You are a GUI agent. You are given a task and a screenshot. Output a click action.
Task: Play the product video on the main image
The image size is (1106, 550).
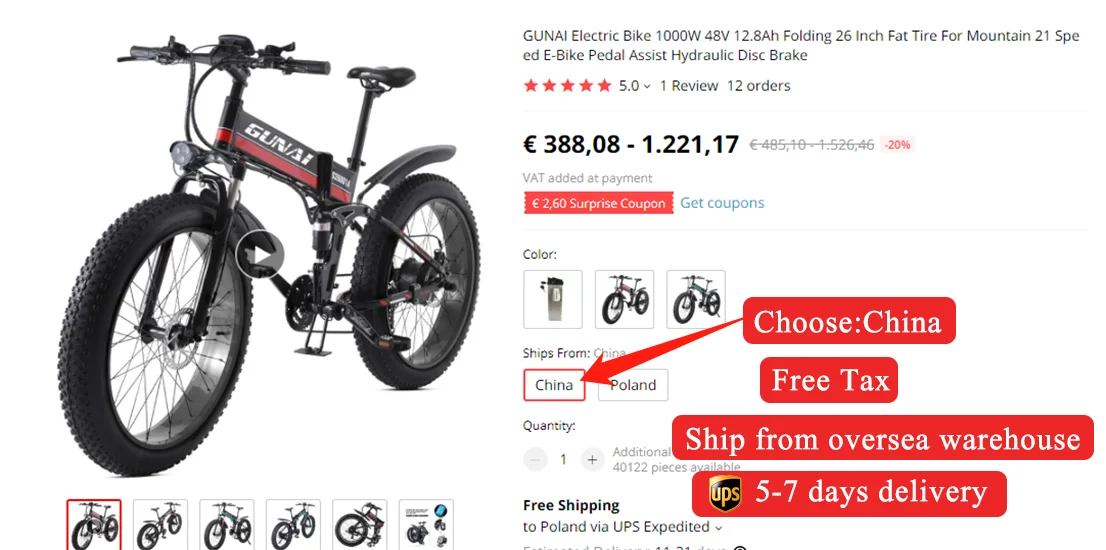tap(260, 253)
